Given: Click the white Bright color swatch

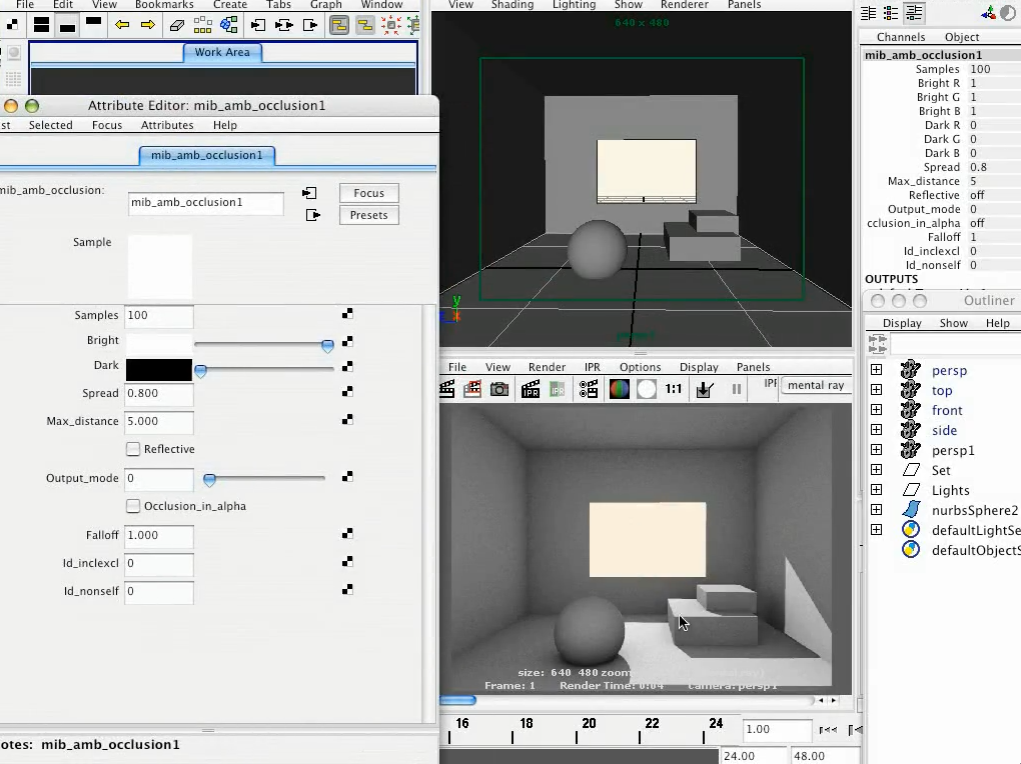Looking at the screenshot, I should (x=159, y=343).
